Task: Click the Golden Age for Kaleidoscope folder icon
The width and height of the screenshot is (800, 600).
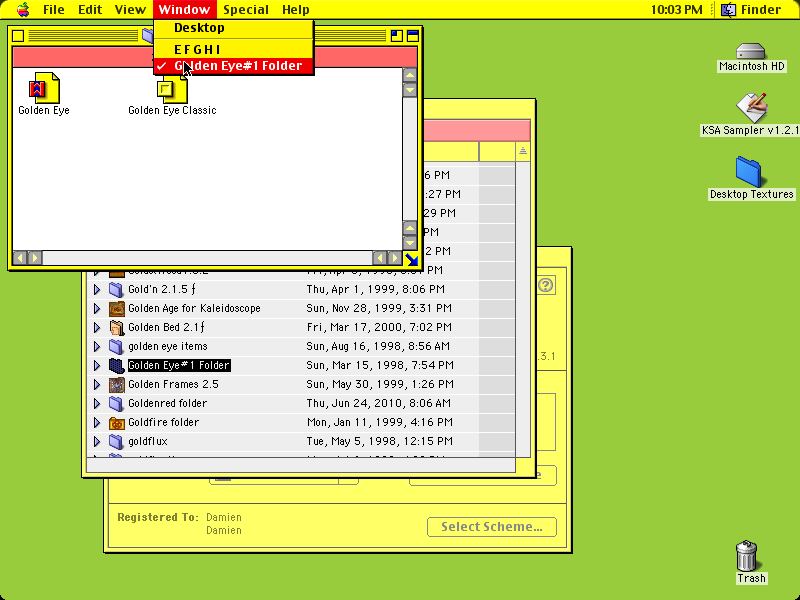Action: [116, 308]
